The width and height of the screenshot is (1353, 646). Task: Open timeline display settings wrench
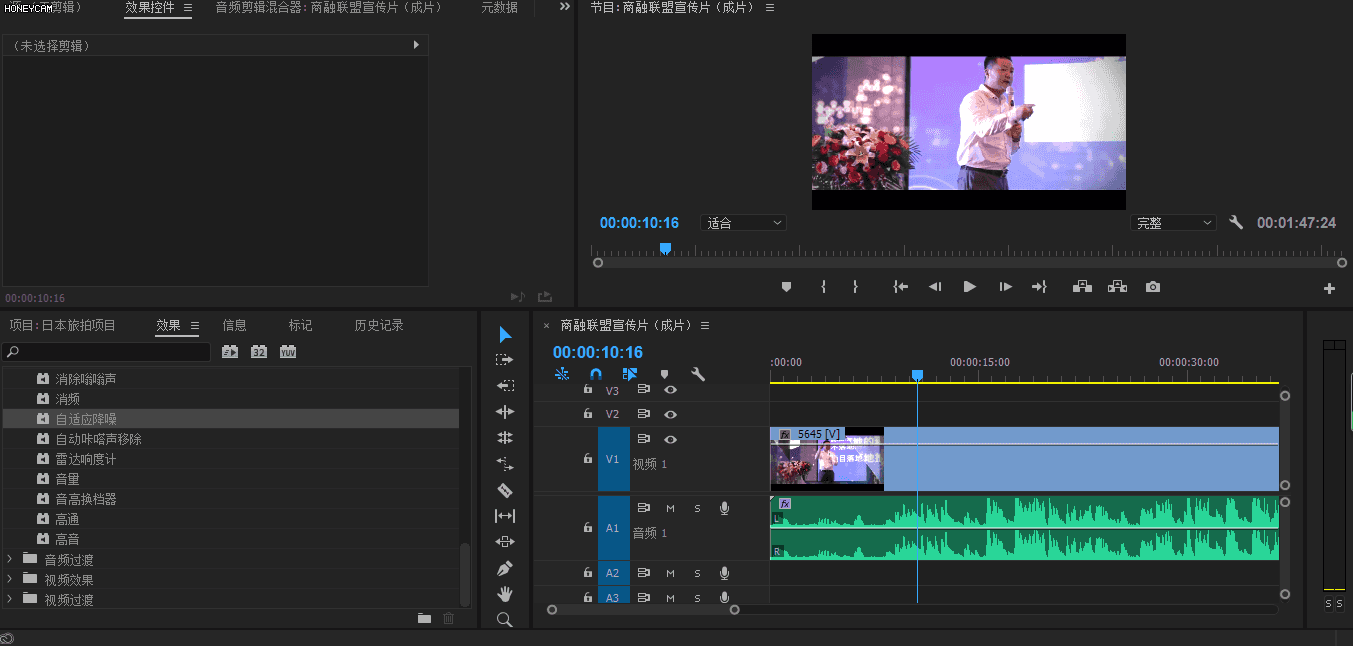tap(698, 375)
